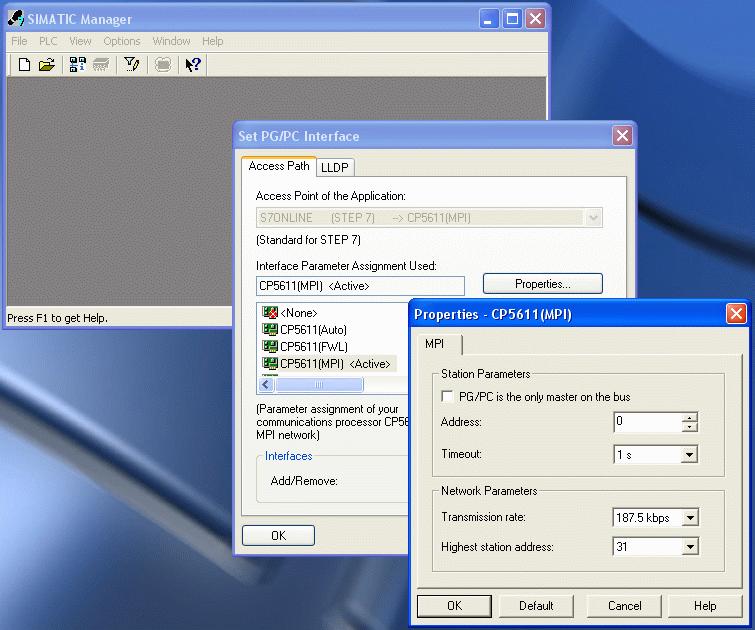Open the Timeout dropdown
The height and width of the screenshot is (630, 755).
pos(690,454)
